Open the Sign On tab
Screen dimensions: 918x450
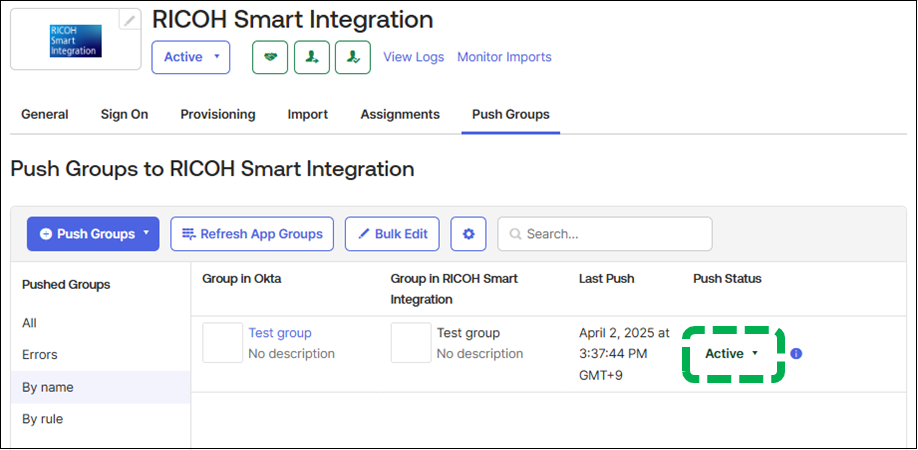click(x=124, y=115)
